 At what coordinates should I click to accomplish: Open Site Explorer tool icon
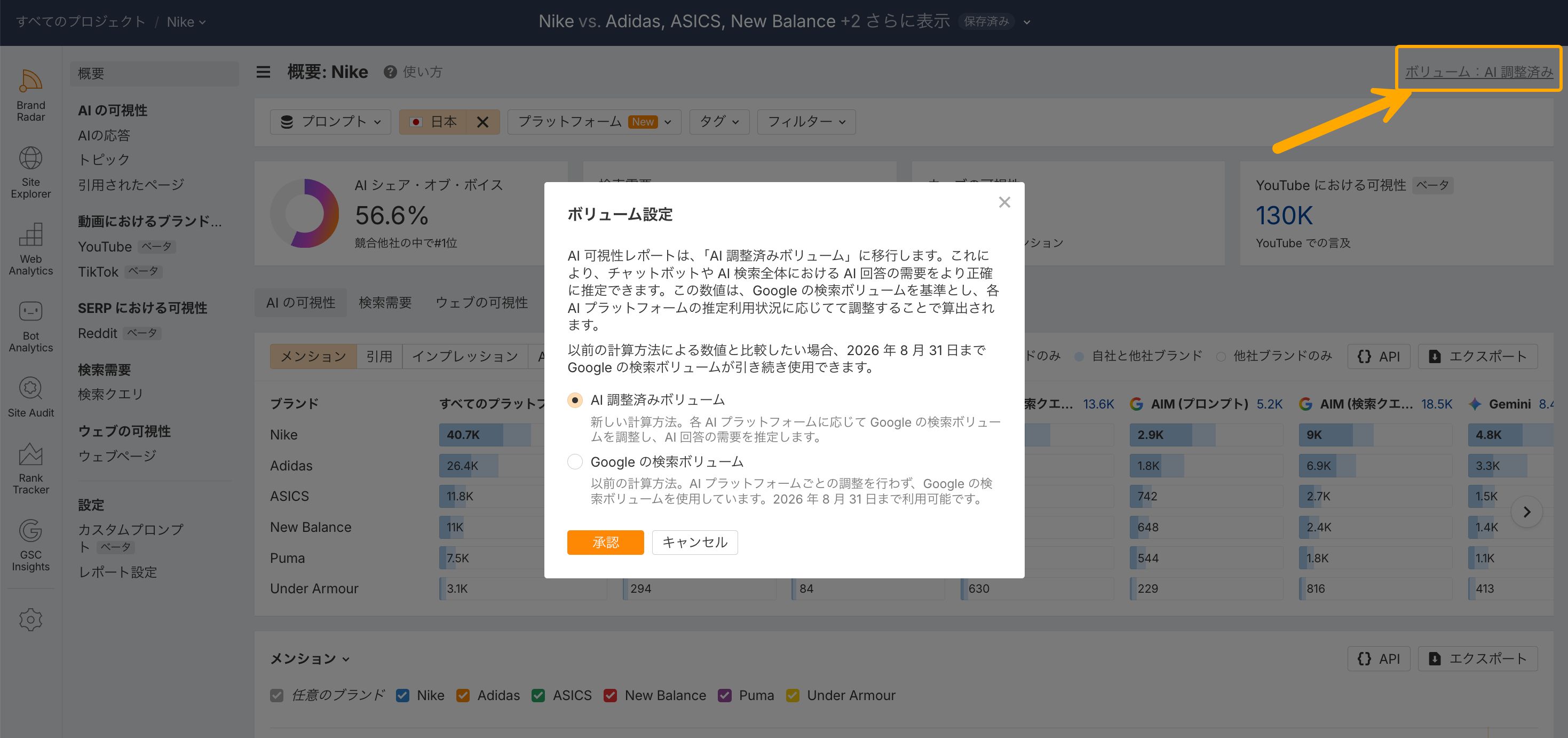pyautogui.click(x=30, y=172)
